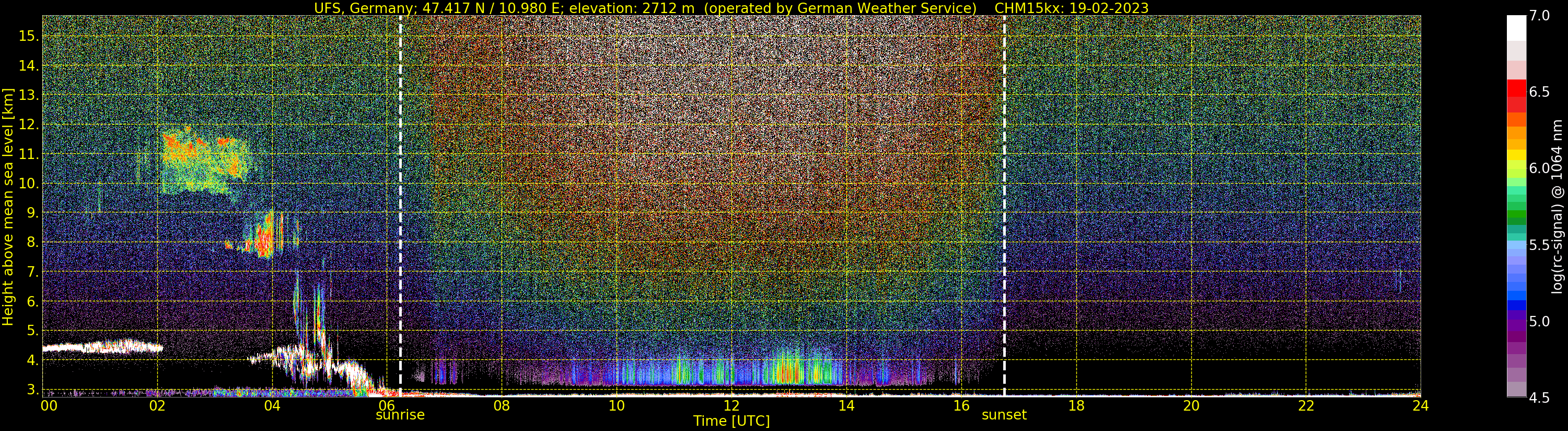Click the colorbar tick value 7.0

click(x=1539, y=16)
